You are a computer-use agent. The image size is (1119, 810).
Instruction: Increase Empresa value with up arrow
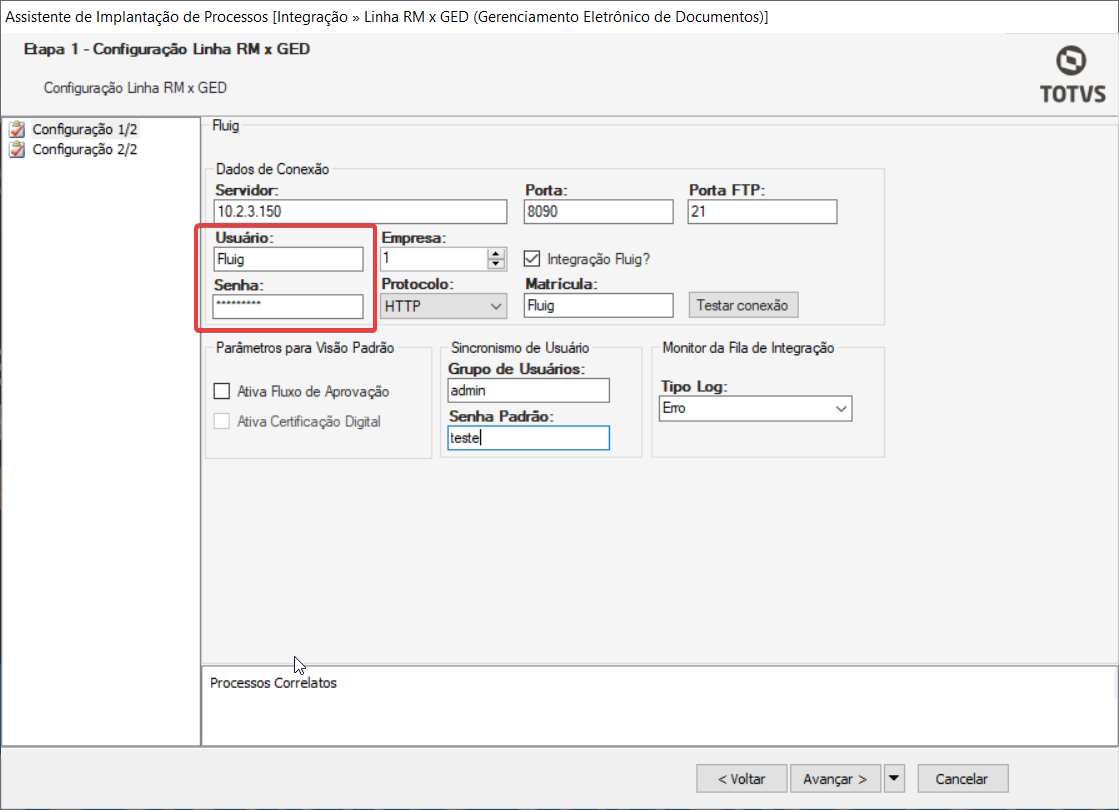(496, 253)
